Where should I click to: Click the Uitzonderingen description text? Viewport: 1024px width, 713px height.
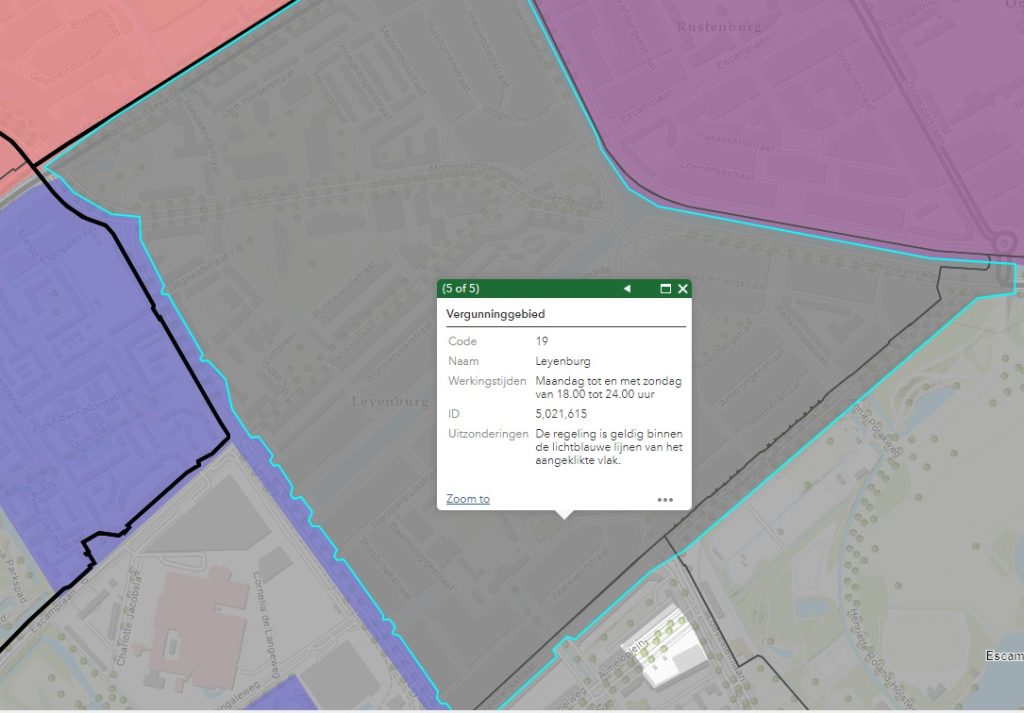(608, 447)
